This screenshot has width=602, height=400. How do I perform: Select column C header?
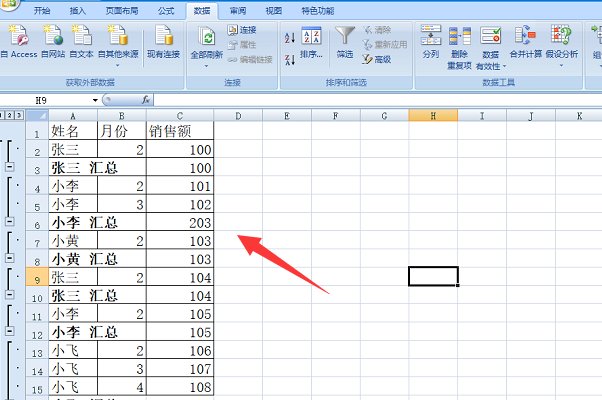point(180,115)
